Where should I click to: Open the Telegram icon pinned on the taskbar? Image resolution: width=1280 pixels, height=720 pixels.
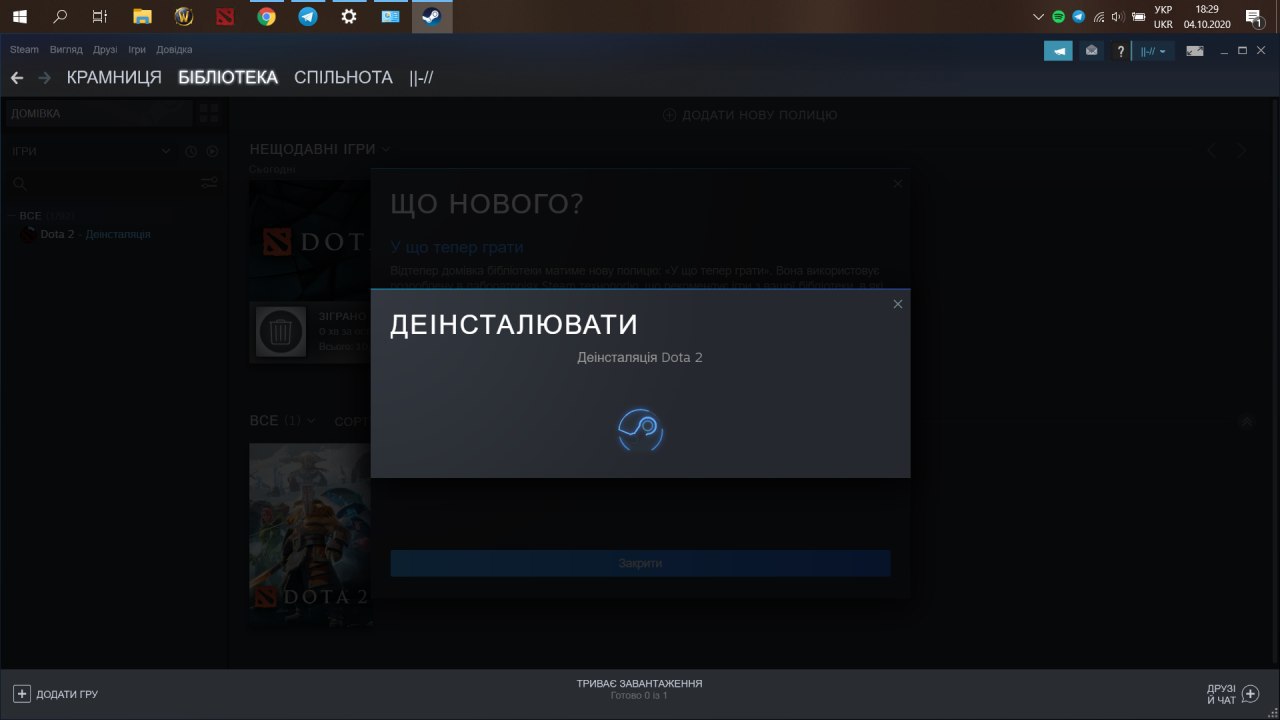tap(308, 16)
